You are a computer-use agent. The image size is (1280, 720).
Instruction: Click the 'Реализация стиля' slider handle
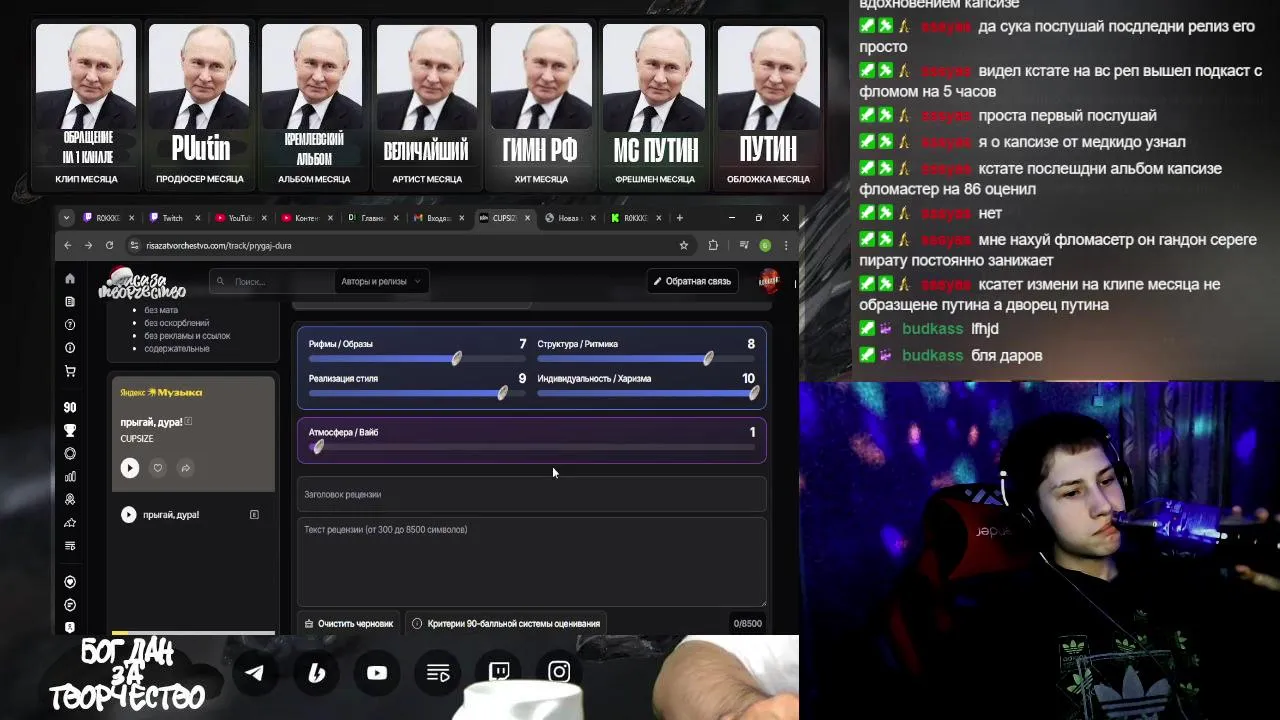click(x=503, y=393)
